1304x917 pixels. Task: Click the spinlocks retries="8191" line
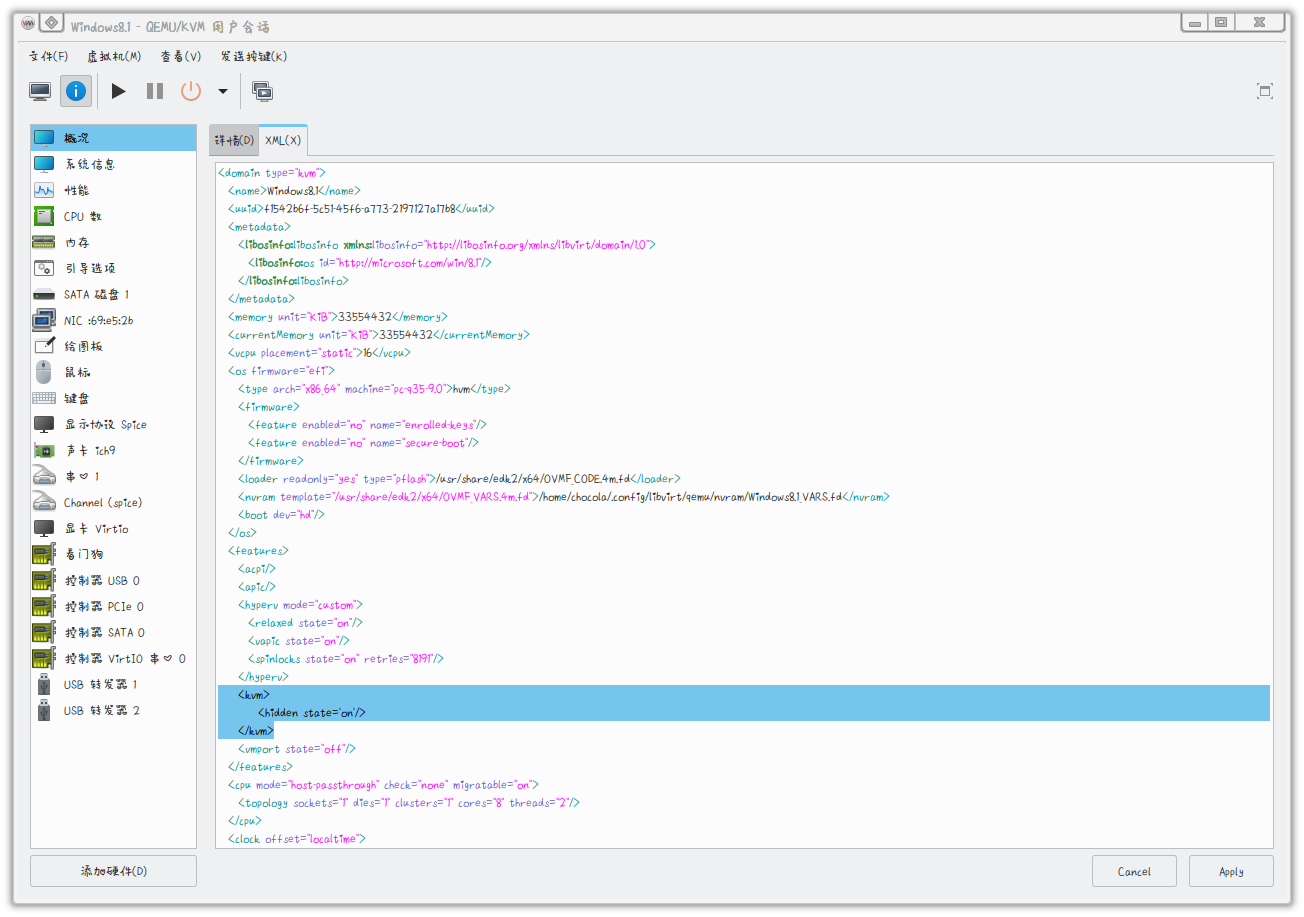click(x=345, y=658)
